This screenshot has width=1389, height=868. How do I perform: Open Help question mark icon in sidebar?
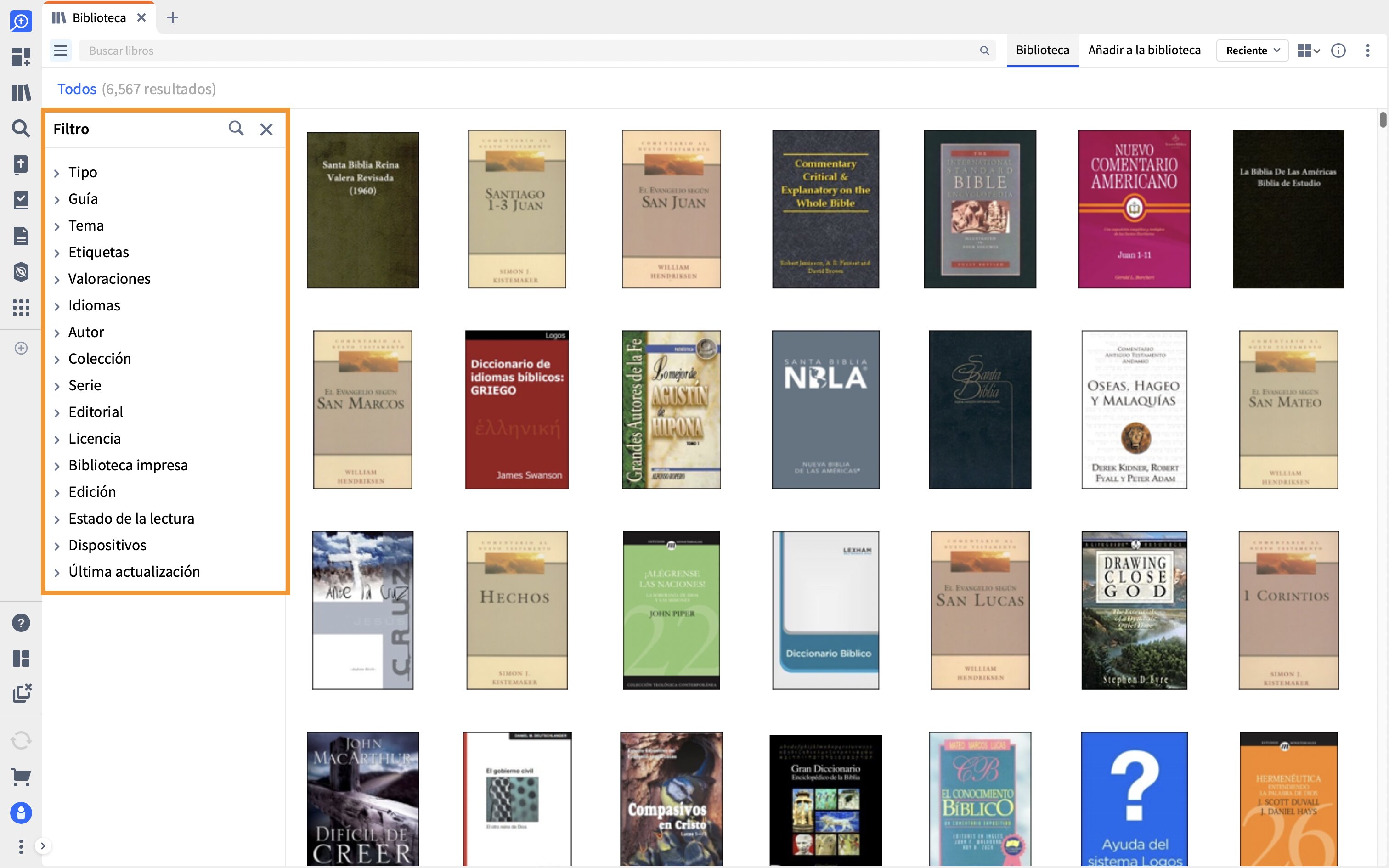(x=21, y=623)
